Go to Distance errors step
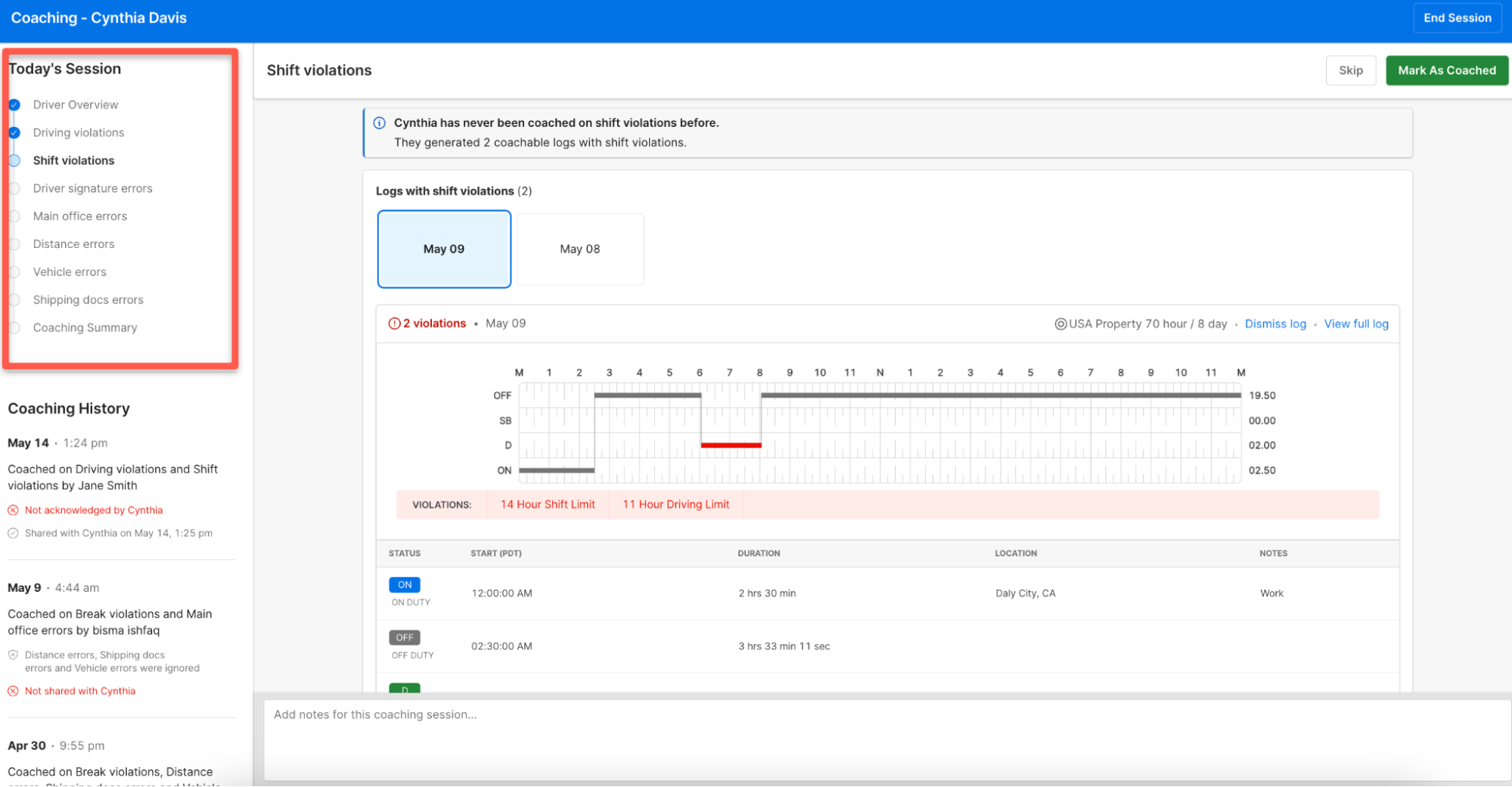 tap(74, 244)
